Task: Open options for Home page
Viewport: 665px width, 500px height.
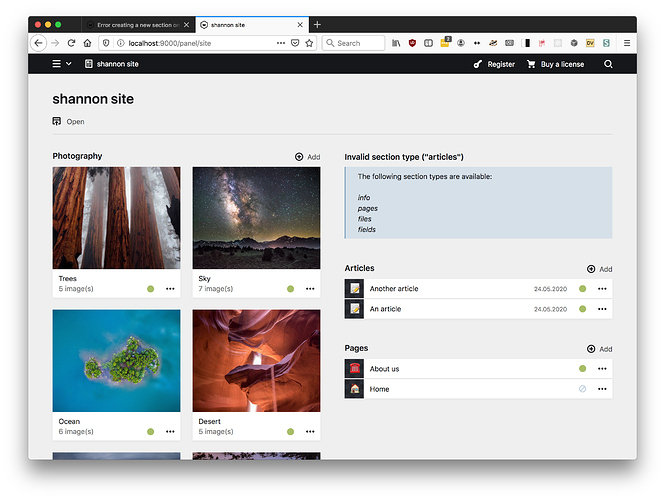Action: pyautogui.click(x=602, y=389)
